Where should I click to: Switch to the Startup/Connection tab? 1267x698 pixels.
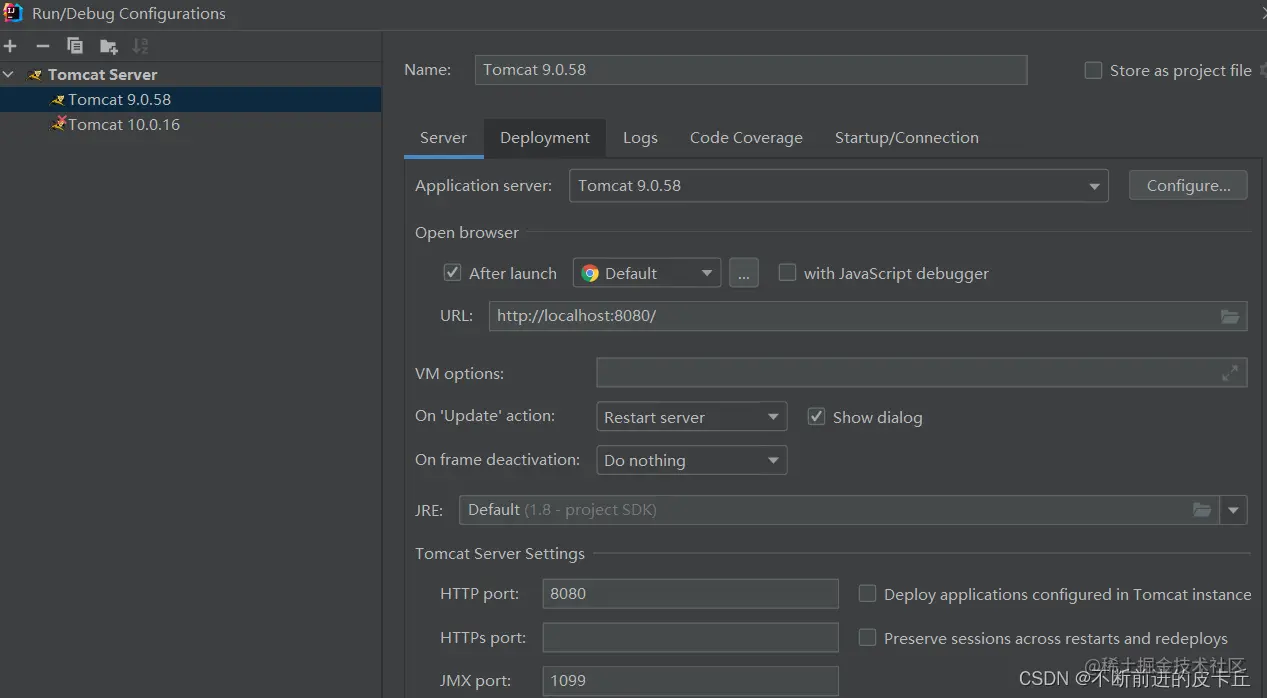coord(906,138)
